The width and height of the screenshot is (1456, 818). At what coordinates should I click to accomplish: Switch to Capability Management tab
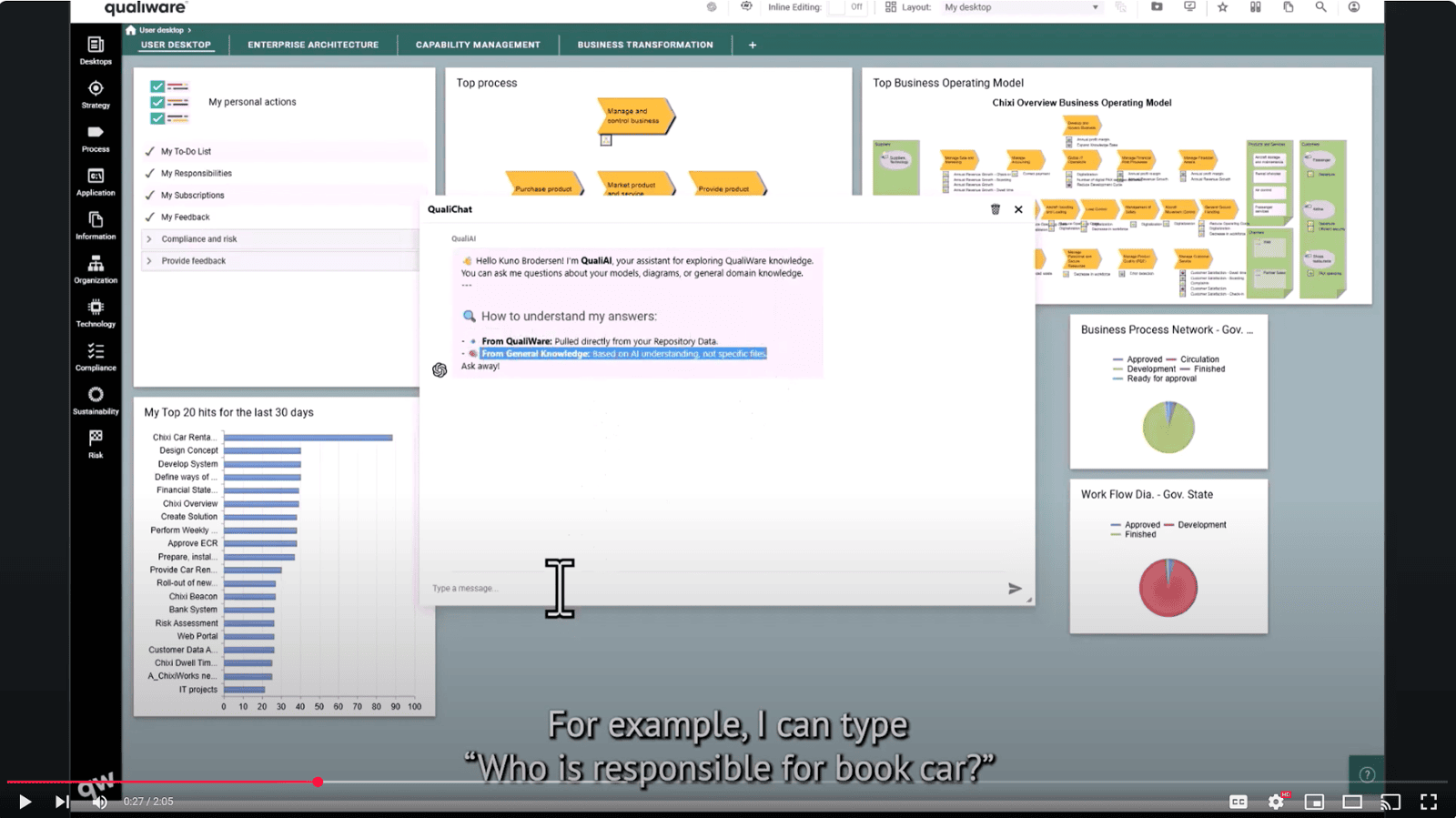tap(478, 45)
